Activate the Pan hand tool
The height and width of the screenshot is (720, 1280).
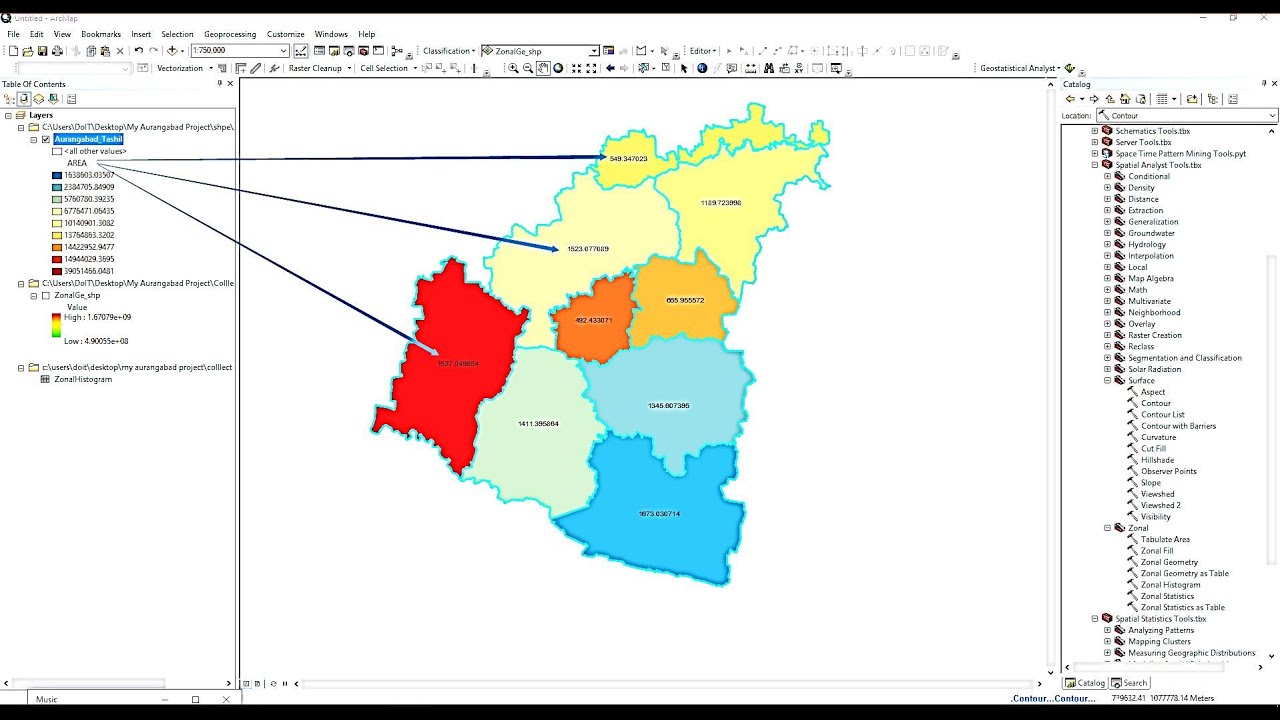click(x=543, y=68)
